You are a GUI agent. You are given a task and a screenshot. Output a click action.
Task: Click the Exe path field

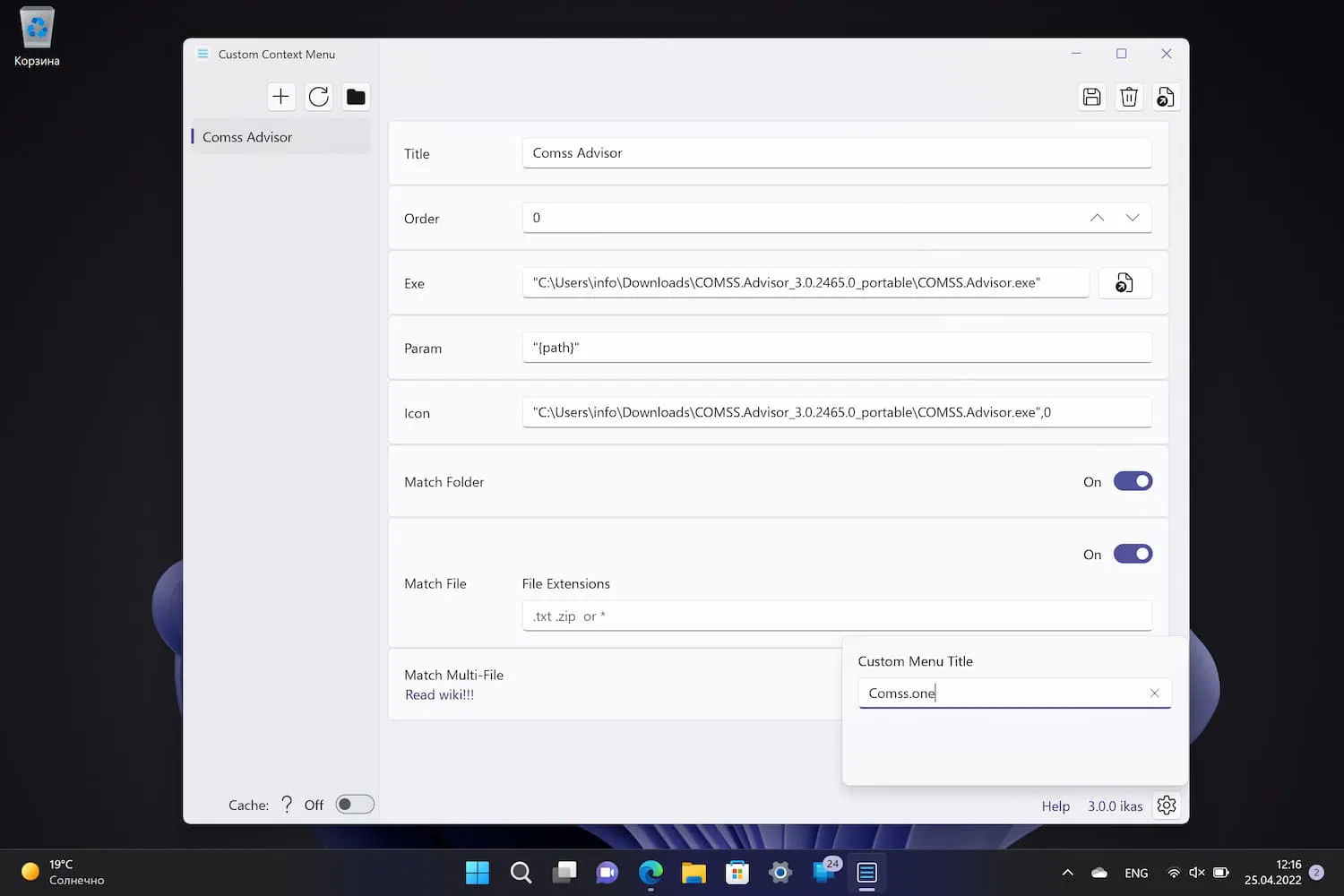click(x=806, y=283)
